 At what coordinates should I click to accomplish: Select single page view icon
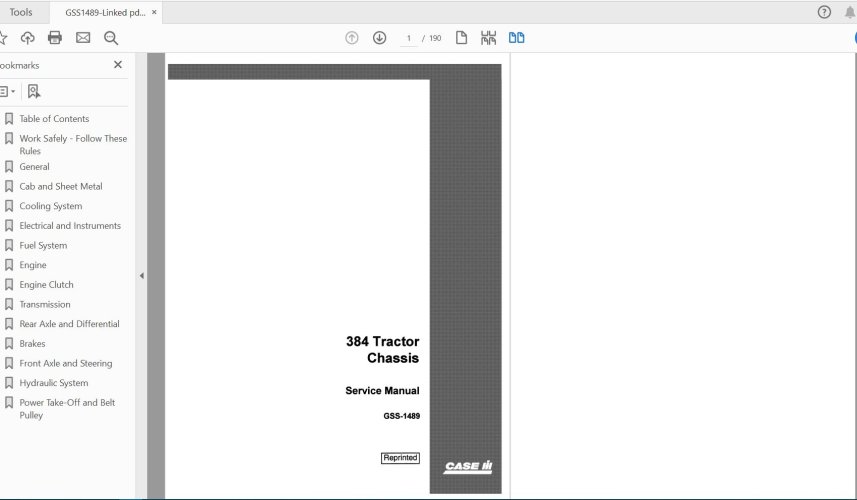point(462,38)
